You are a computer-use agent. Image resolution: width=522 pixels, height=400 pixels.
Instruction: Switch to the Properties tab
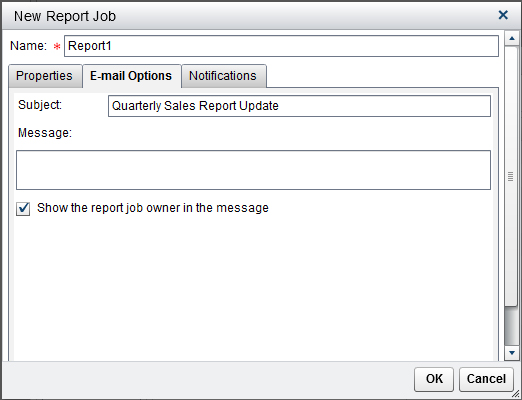coord(45,76)
